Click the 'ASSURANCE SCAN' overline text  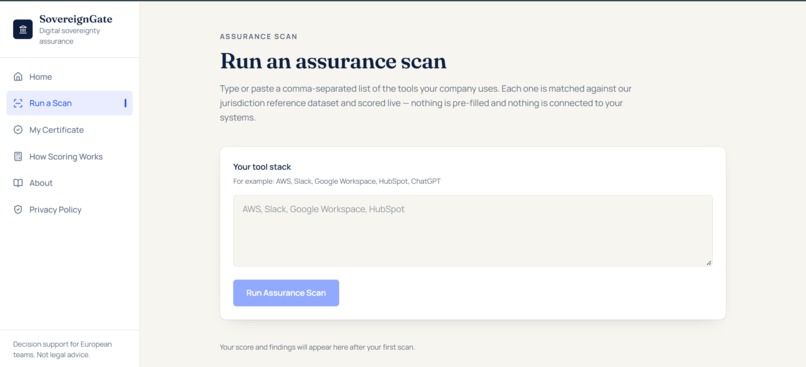point(259,37)
